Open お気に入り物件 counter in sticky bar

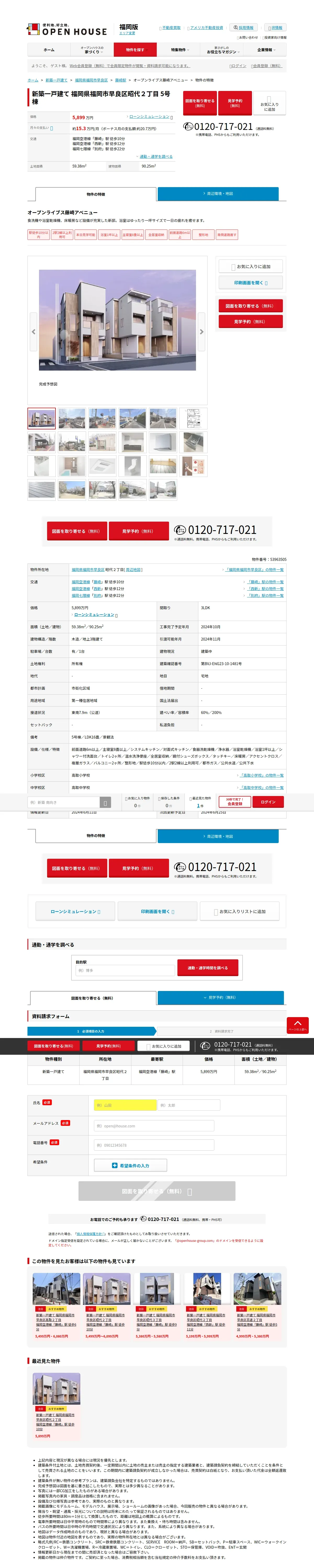click(137, 802)
